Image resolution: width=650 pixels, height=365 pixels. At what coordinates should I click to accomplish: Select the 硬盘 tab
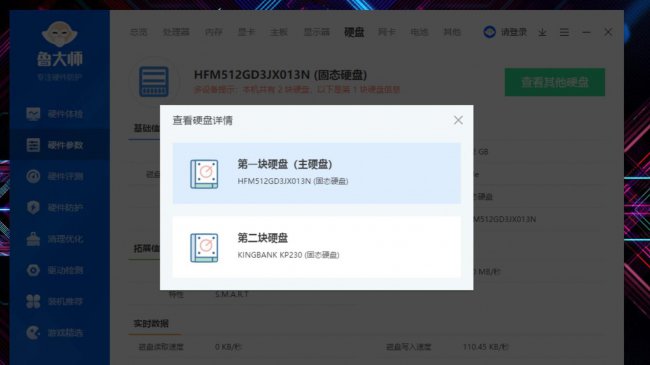click(354, 32)
